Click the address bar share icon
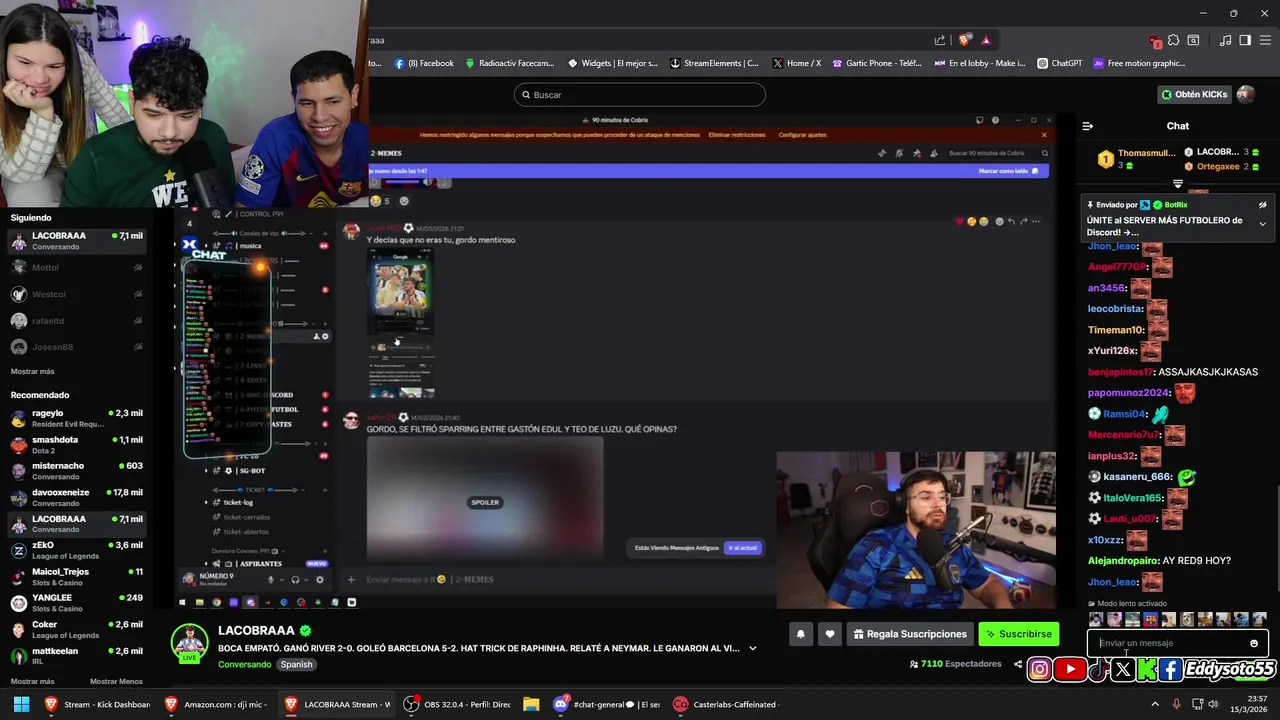This screenshot has width=1280, height=720. [940, 40]
